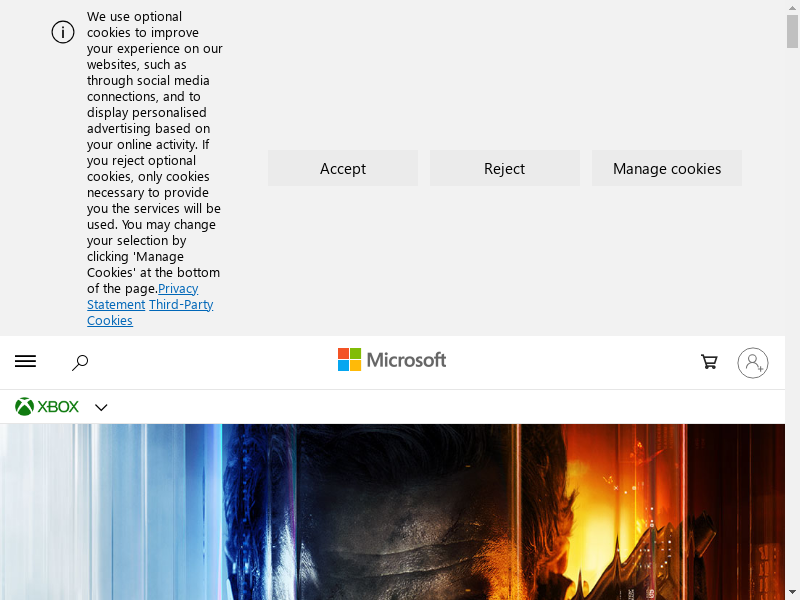Click the scrollbar down arrow
The image size is (800, 600).
(x=792, y=592)
